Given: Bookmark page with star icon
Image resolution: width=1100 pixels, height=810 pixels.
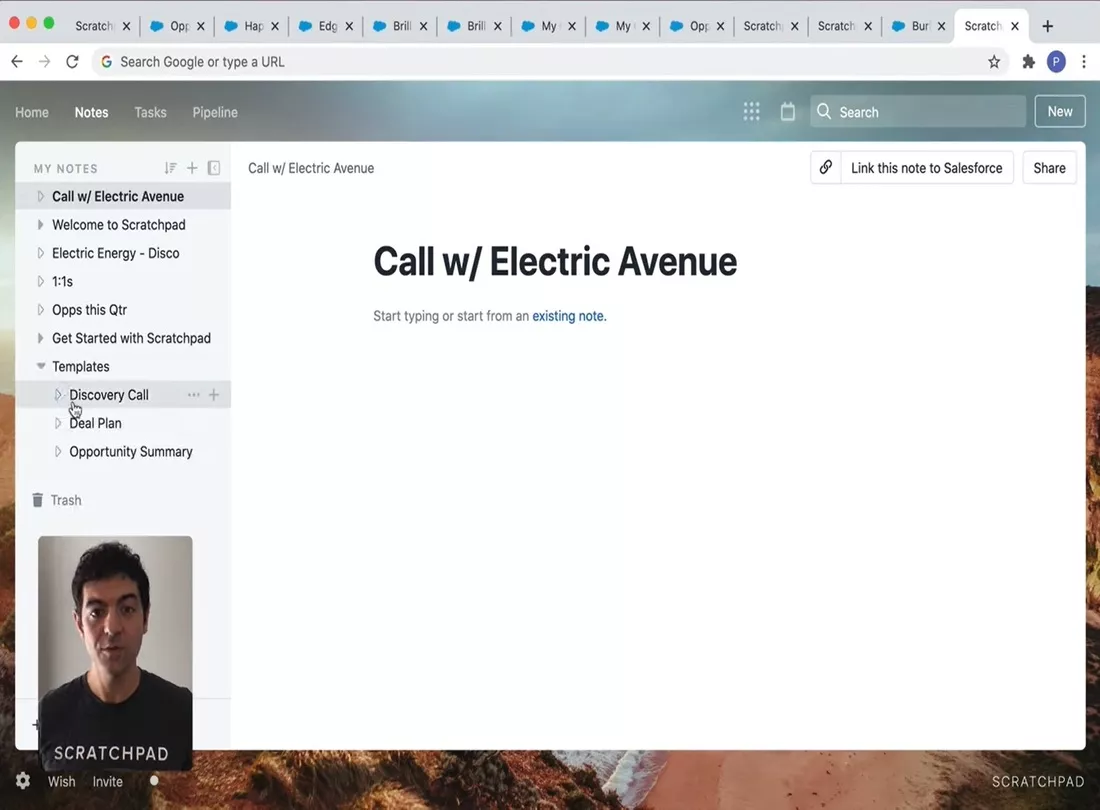Looking at the screenshot, I should (994, 62).
